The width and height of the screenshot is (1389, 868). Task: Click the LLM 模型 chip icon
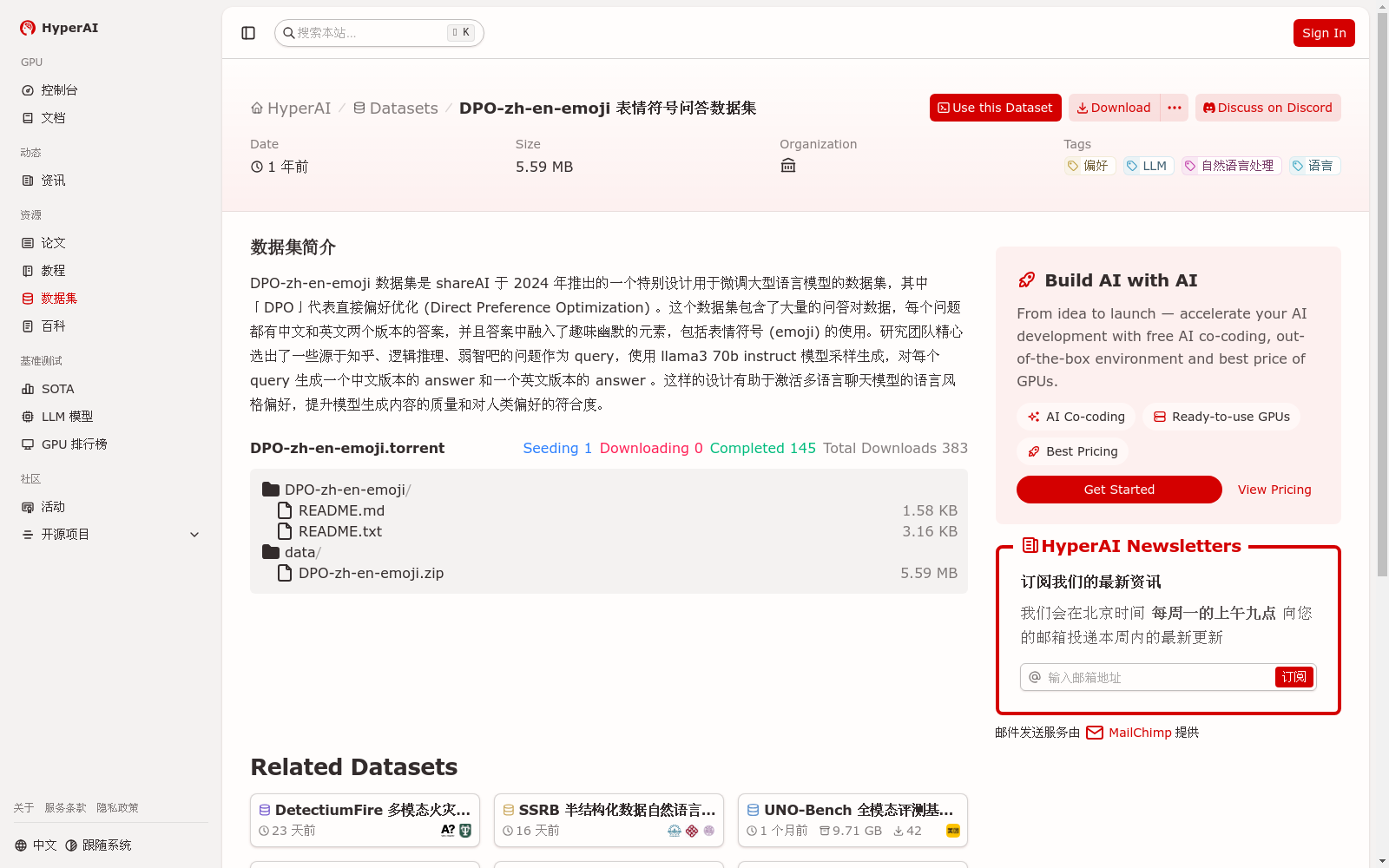[28, 417]
